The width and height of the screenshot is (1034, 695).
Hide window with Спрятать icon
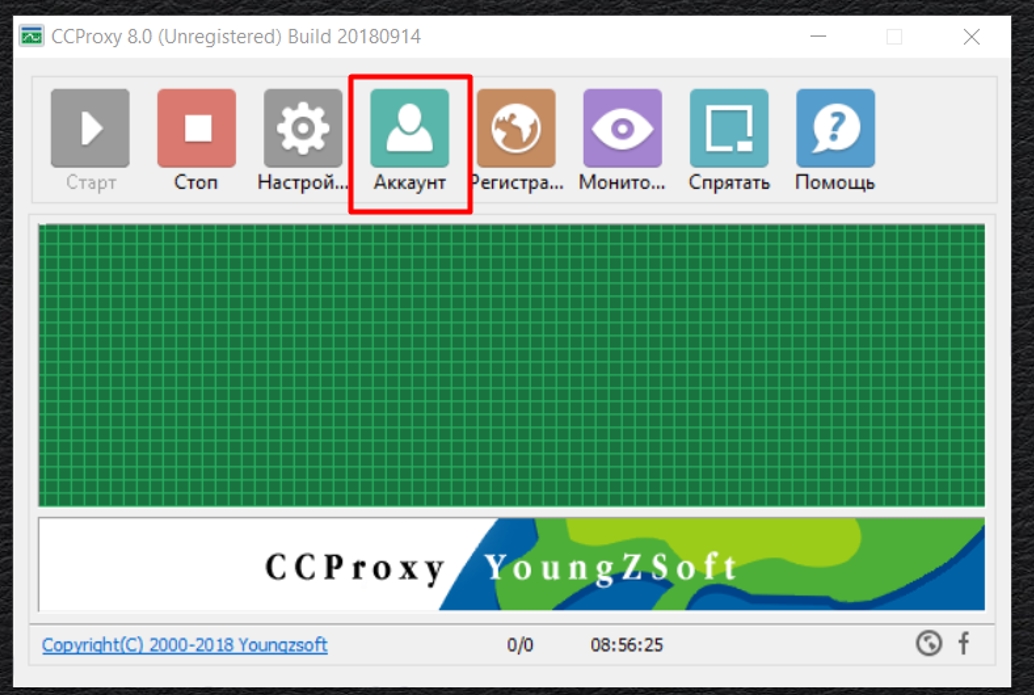[x=729, y=128]
